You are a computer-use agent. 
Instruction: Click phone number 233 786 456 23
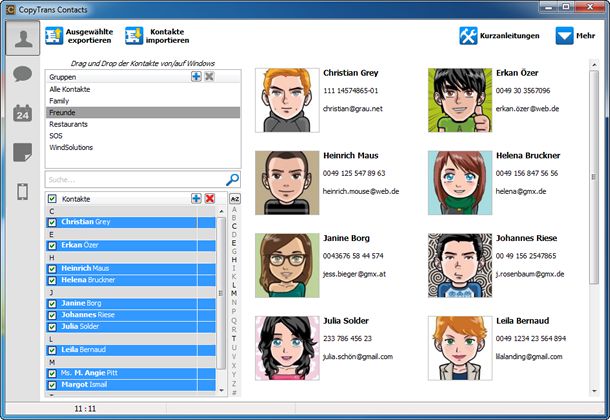[x=347, y=338]
